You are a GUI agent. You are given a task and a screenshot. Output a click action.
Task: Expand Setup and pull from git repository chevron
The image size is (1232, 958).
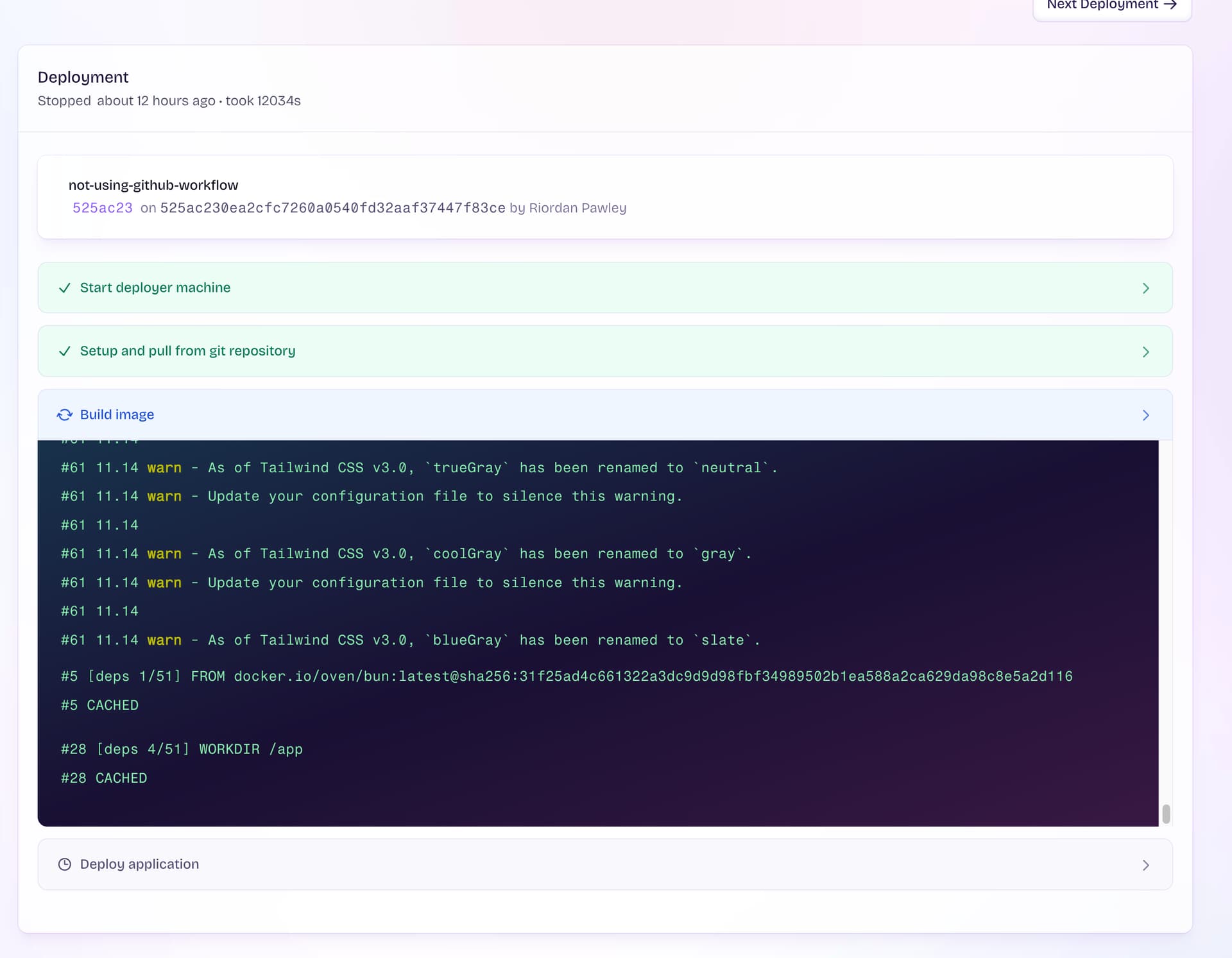point(1145,352)
